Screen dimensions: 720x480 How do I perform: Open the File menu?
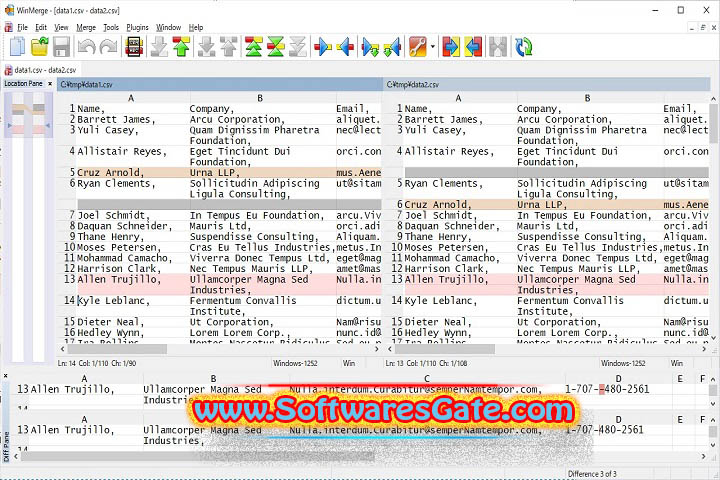22,28
